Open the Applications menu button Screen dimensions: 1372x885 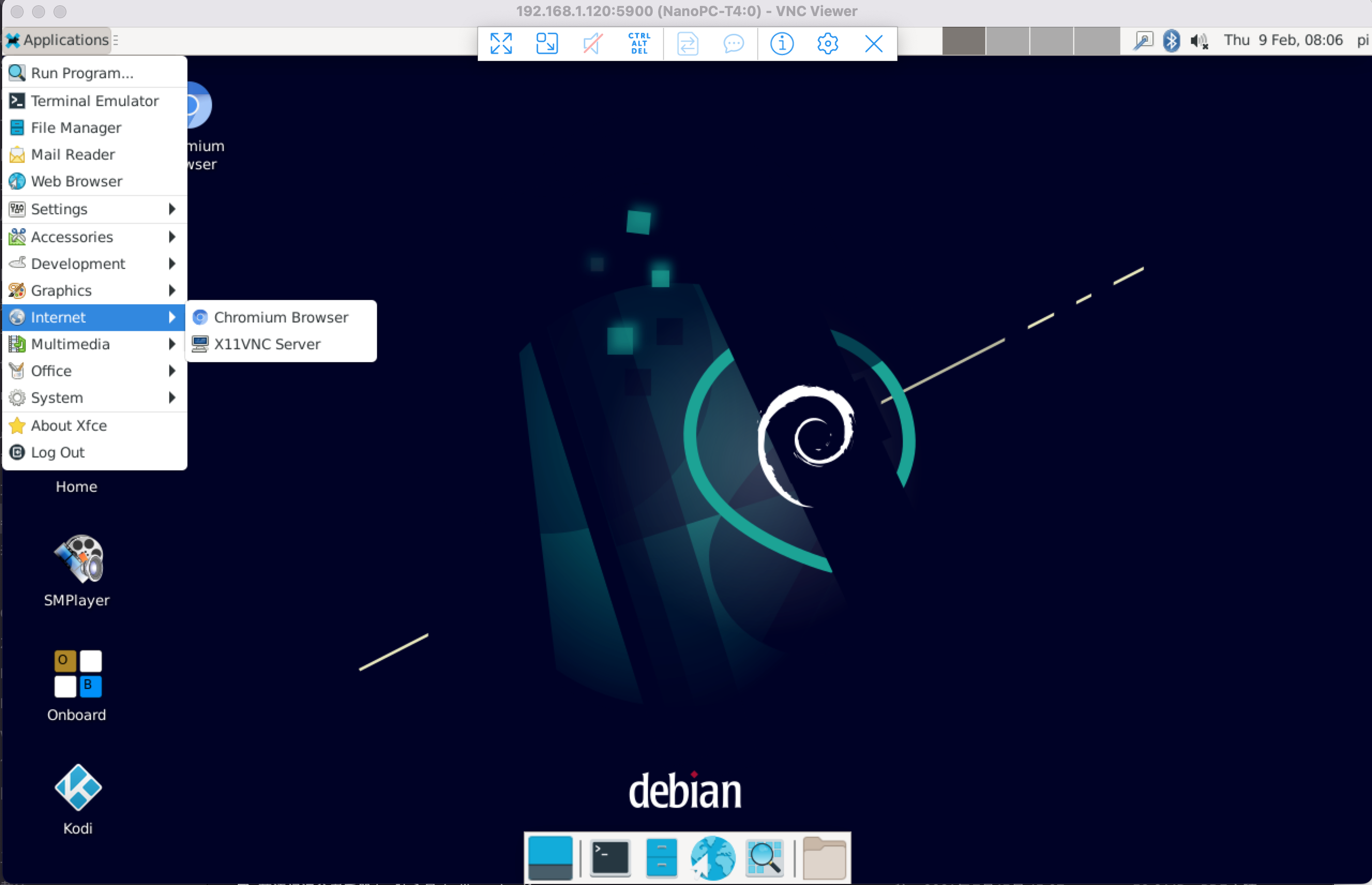(x=57, y=40)
